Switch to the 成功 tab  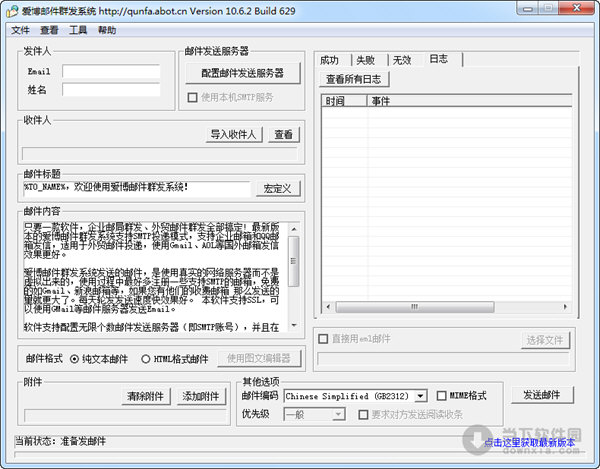tap(331, 60)
